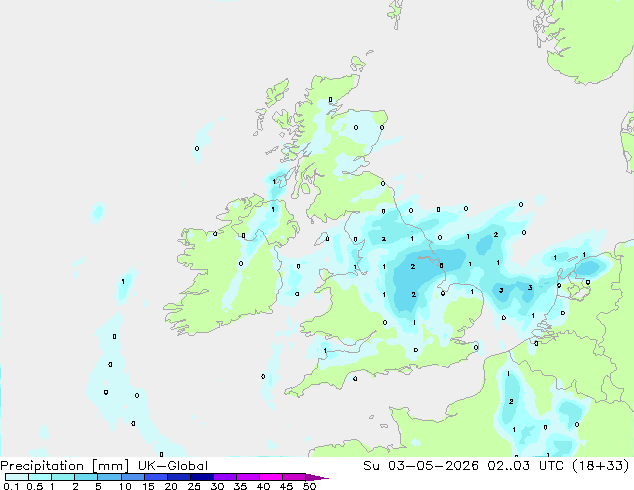Screen dimensions: 634x490
Task: Click the 25 to 30 mm navy swatch
Action: 202,477
